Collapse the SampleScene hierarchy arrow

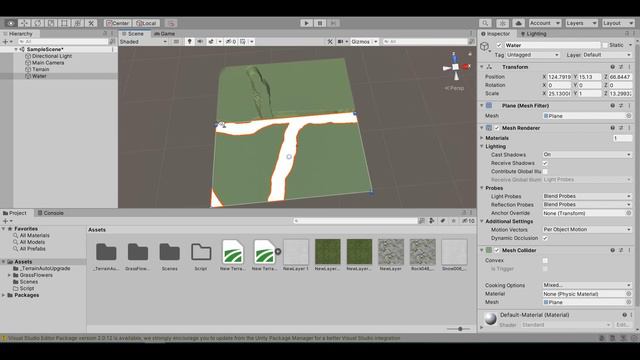[x=16, y=49]
